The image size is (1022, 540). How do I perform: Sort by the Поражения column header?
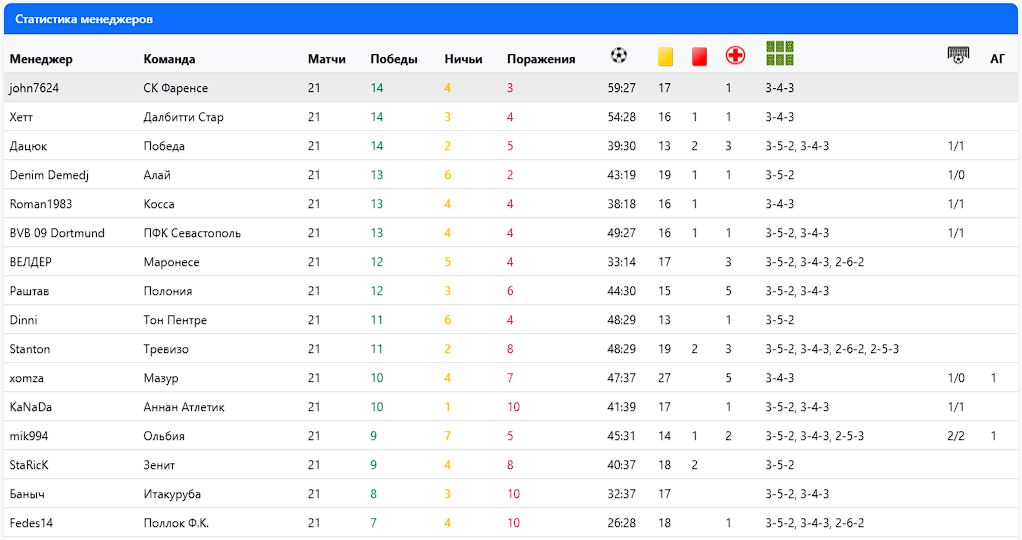541,59
